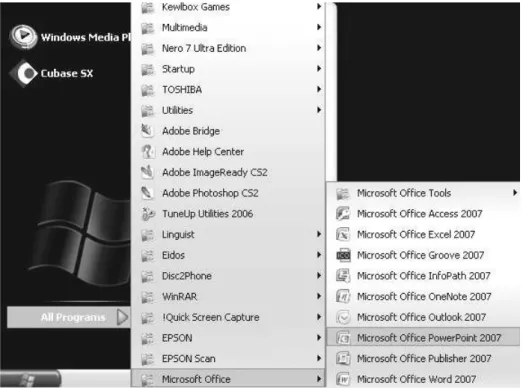This screenshot has height=389, width=523.
Task: Click the Multimedia folder icon
Action: click(148, 28)
